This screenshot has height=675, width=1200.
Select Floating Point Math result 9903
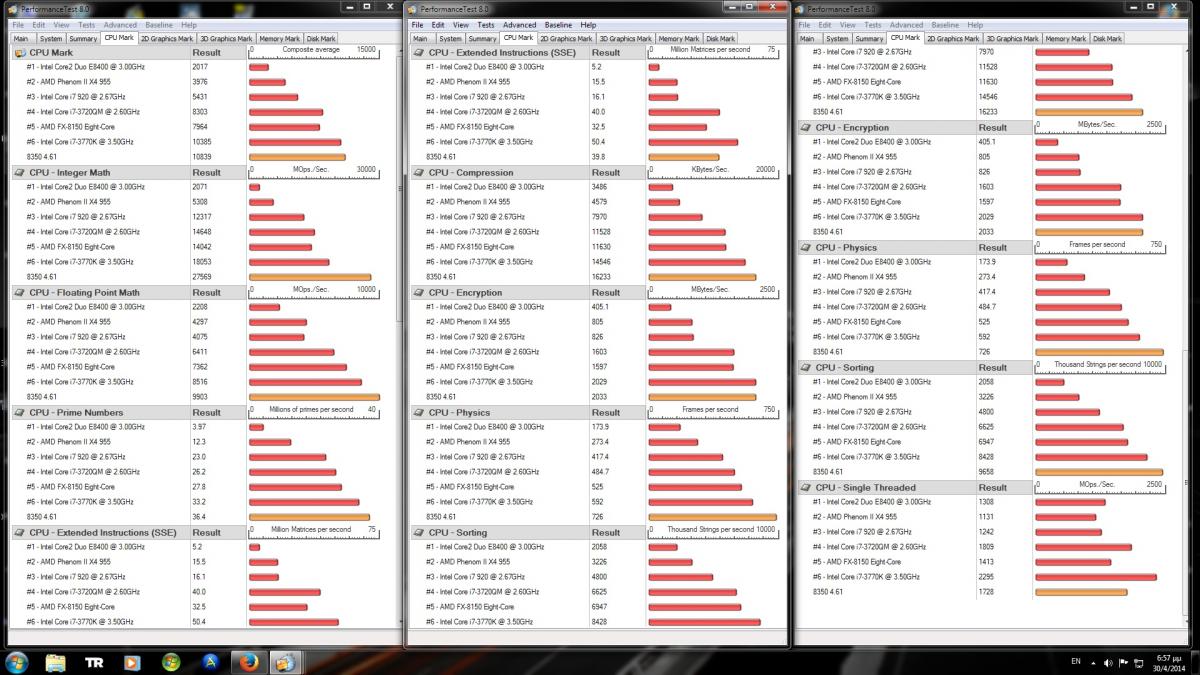coord(200,397)
